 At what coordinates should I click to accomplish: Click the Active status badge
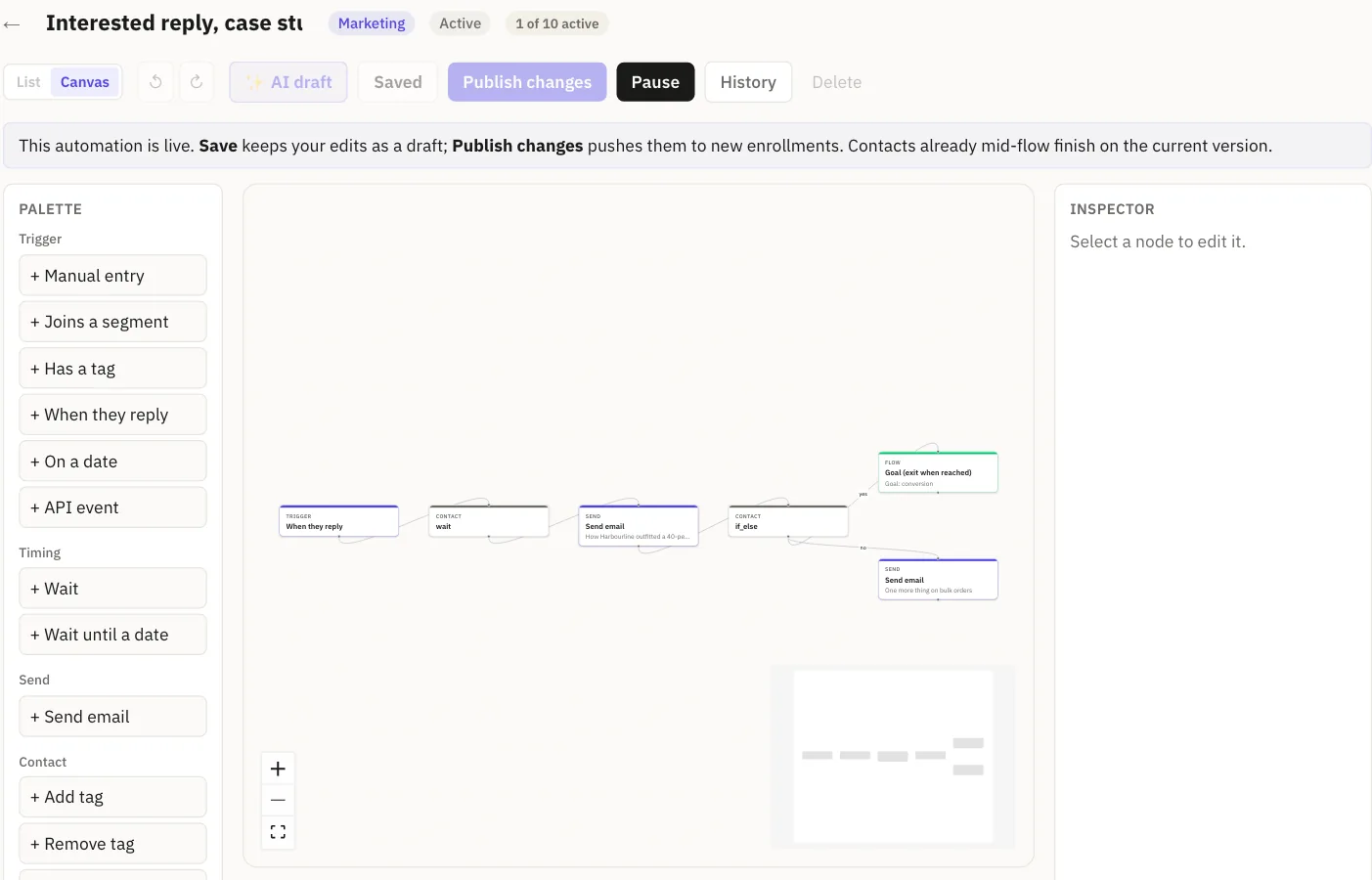point(460,23)
